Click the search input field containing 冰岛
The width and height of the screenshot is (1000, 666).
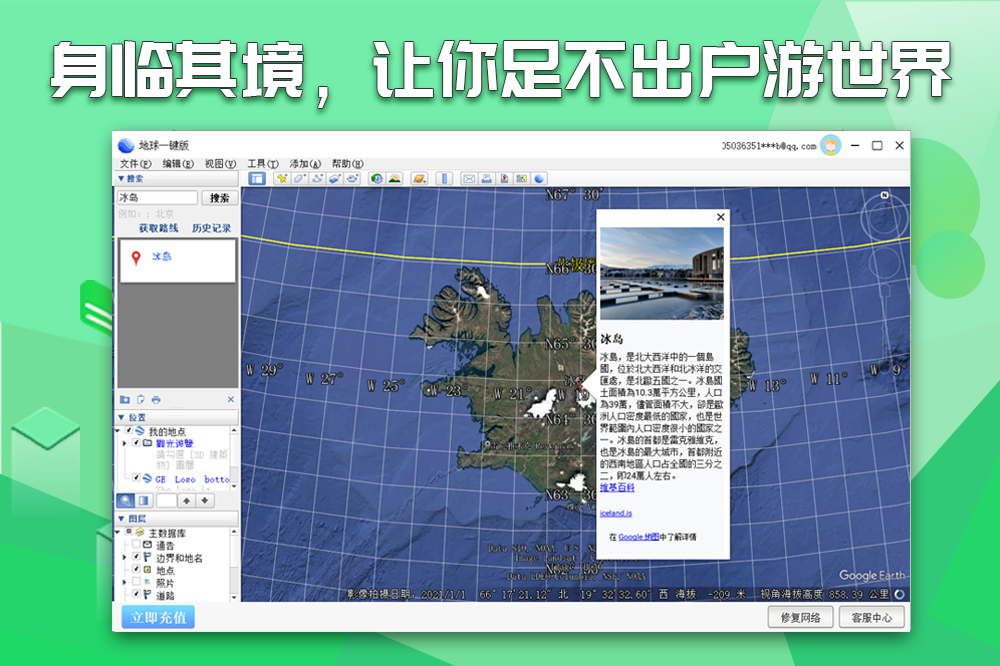click(157, 198)
